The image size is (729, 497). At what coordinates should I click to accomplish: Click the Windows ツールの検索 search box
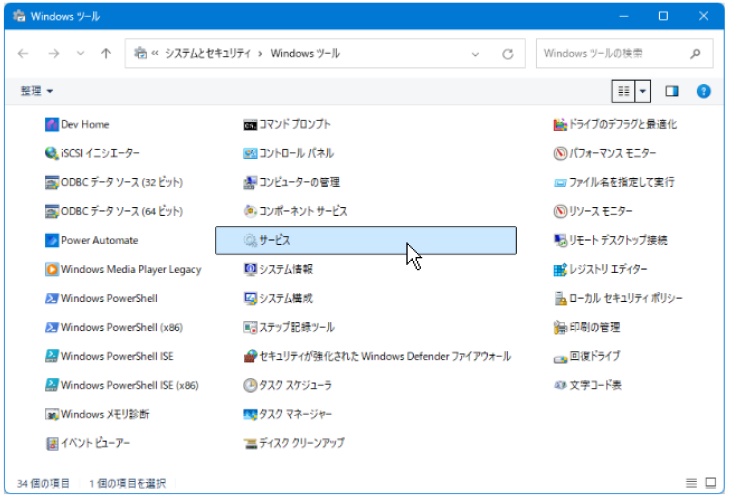624,53
